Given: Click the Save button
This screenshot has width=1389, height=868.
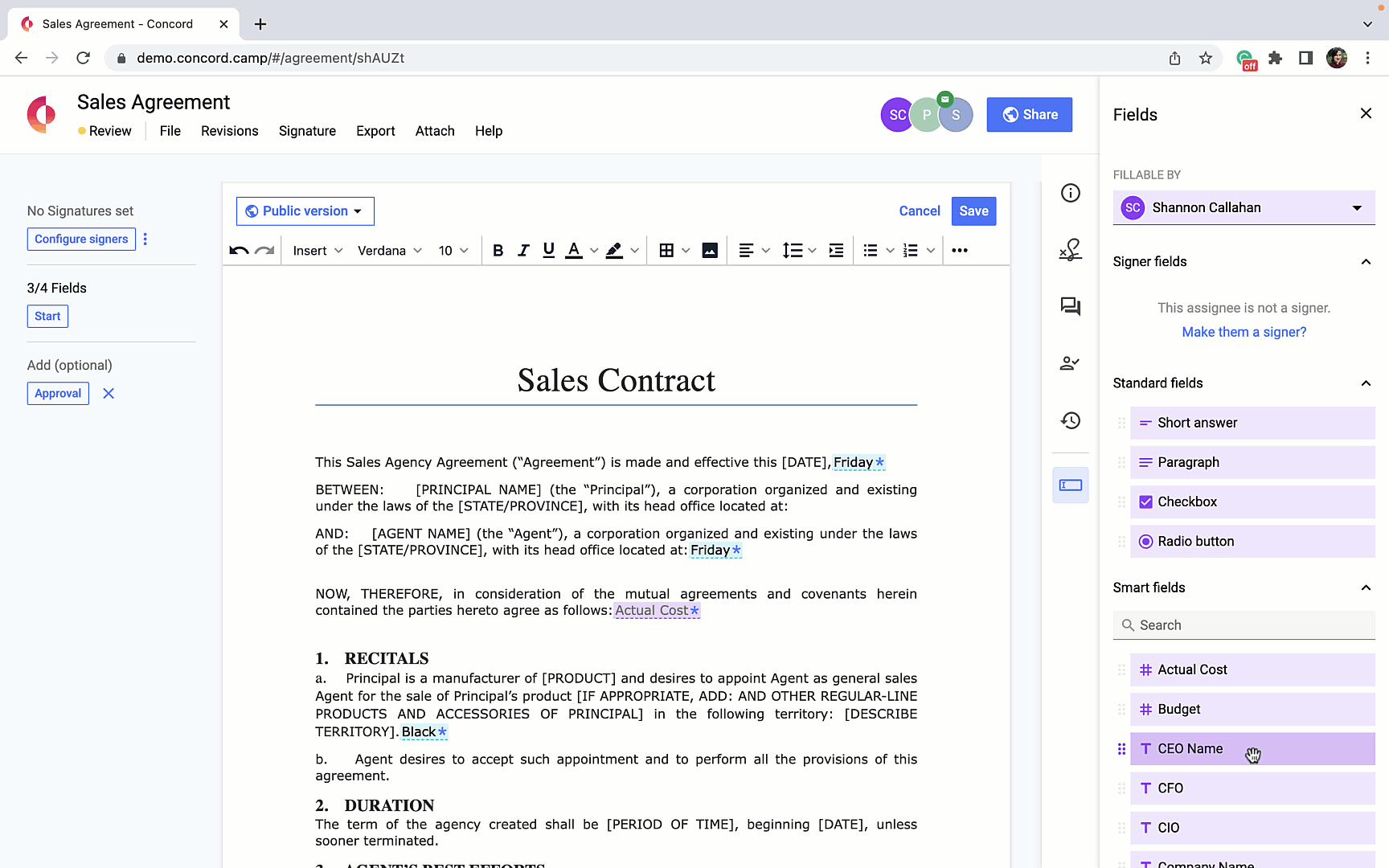Looking at the screenshot, I should pos(973,211).
